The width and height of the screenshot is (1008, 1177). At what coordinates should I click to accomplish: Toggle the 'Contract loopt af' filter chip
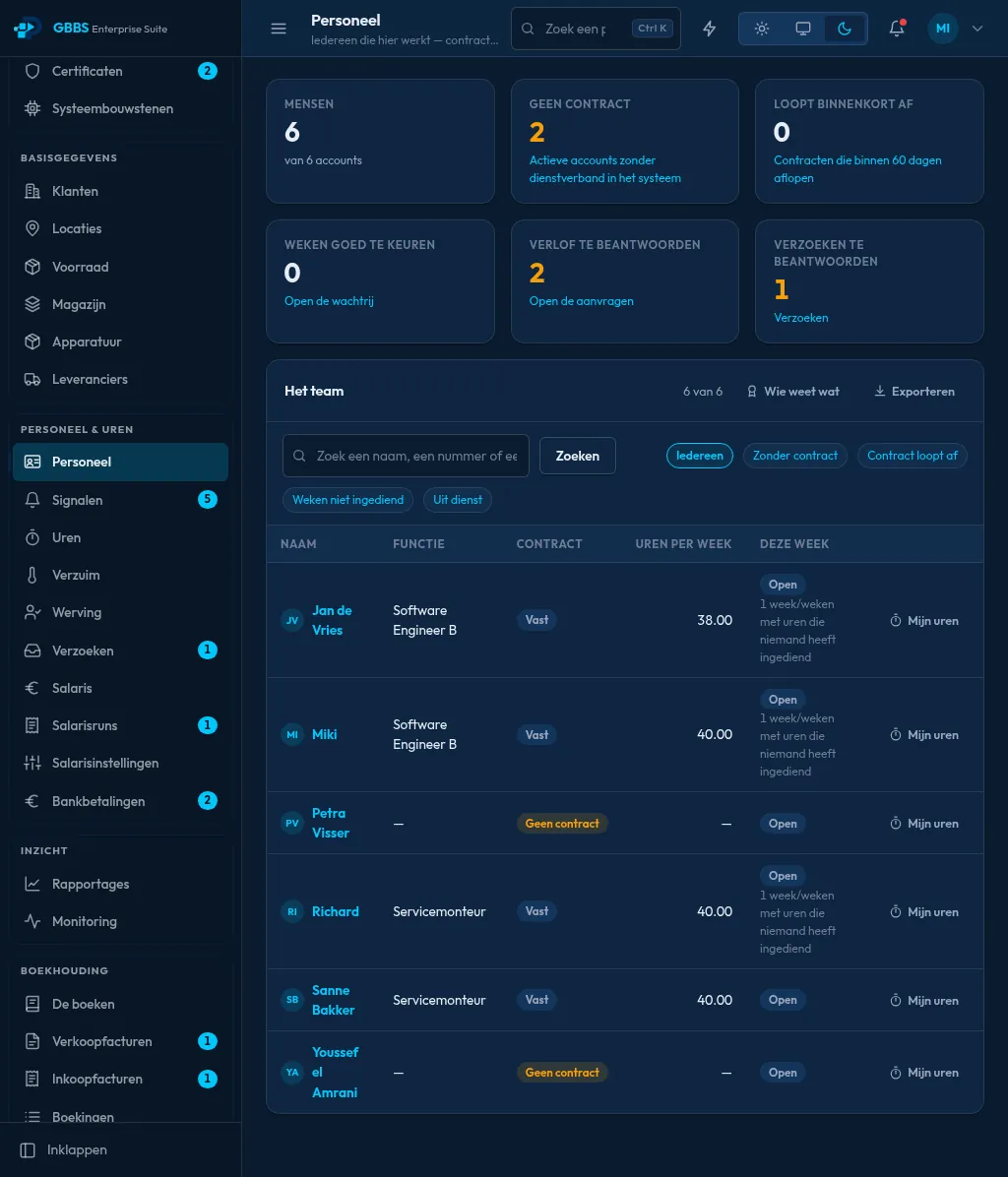click(x=912, y=456)
